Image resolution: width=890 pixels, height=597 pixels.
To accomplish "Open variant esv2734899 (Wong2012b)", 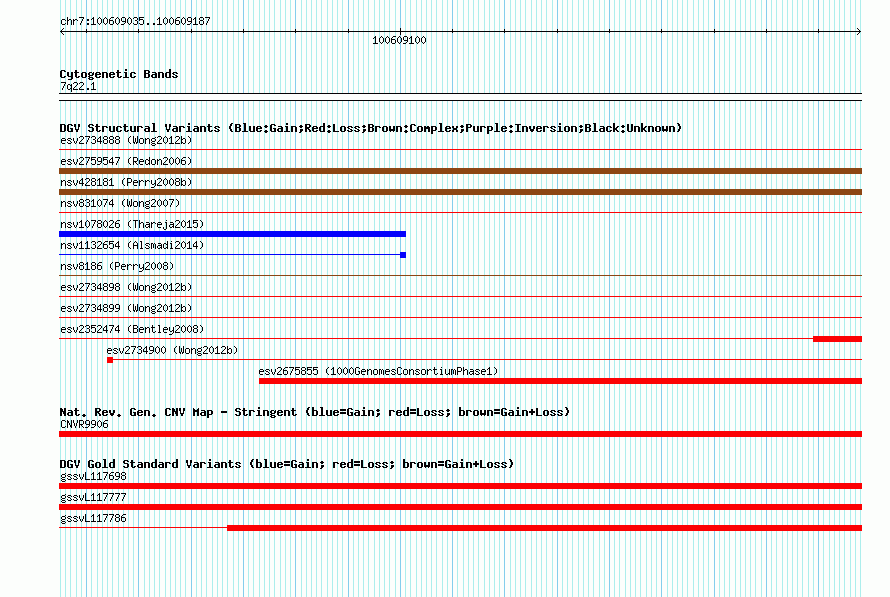I will [x=126, y=308].
